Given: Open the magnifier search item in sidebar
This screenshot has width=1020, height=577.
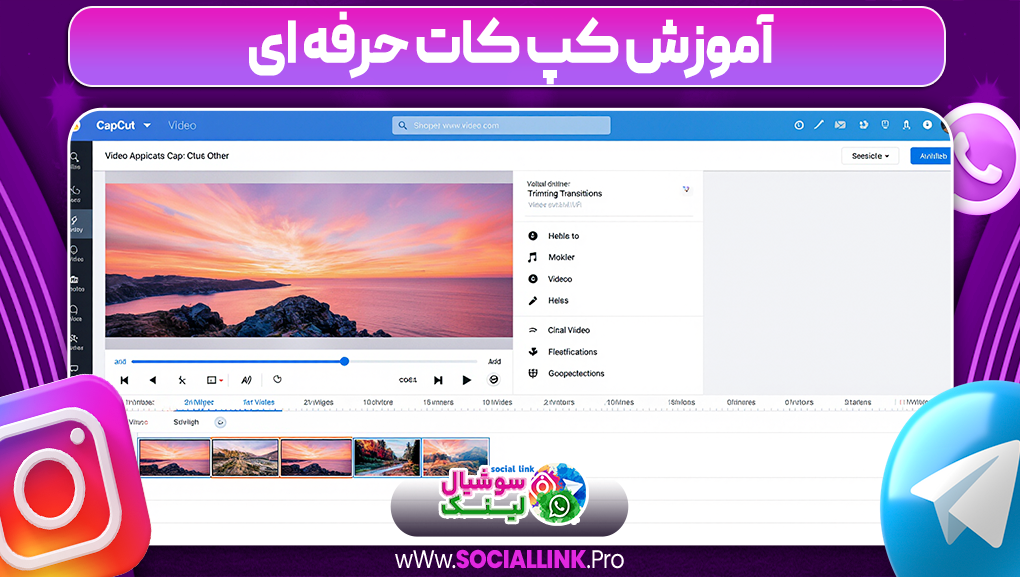Looking at the screenshot, I should [75, 160].
